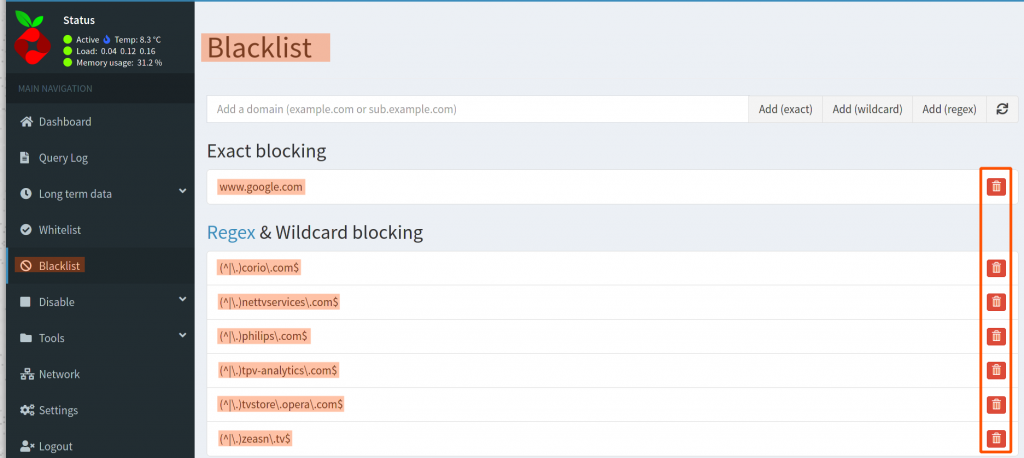Delete the www.google.com exact blocking entry

pyautogui.click(x=996, y=187)
